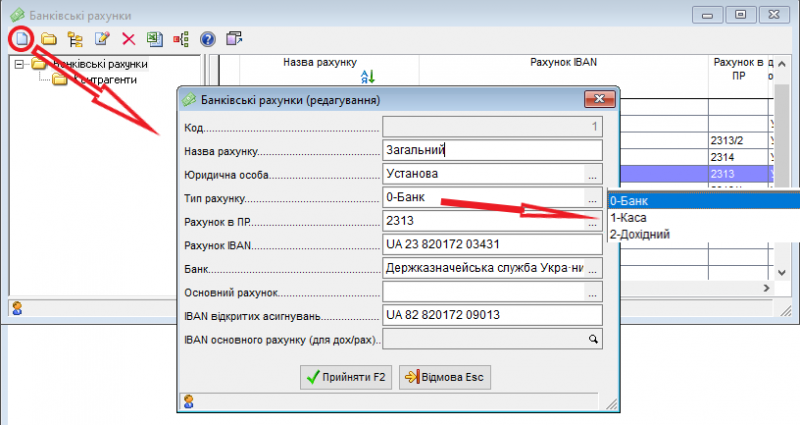This screenshot has width=800, height=425.
Task: Click the new record document icon
Action: (x=21, y=39)
